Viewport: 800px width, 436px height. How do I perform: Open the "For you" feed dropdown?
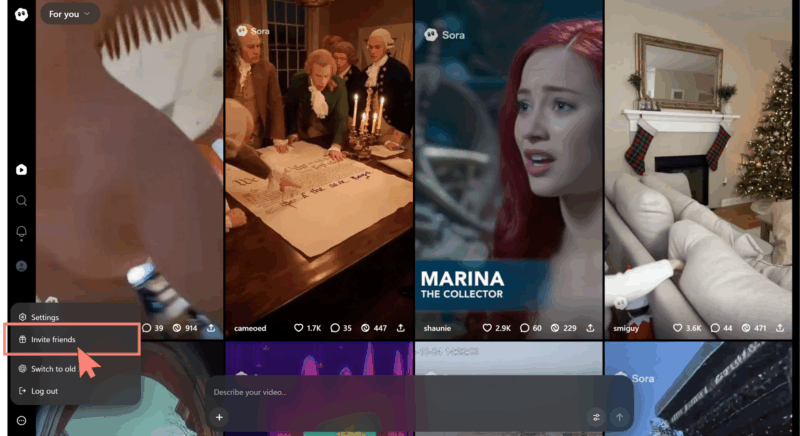(x=70, y=14)
